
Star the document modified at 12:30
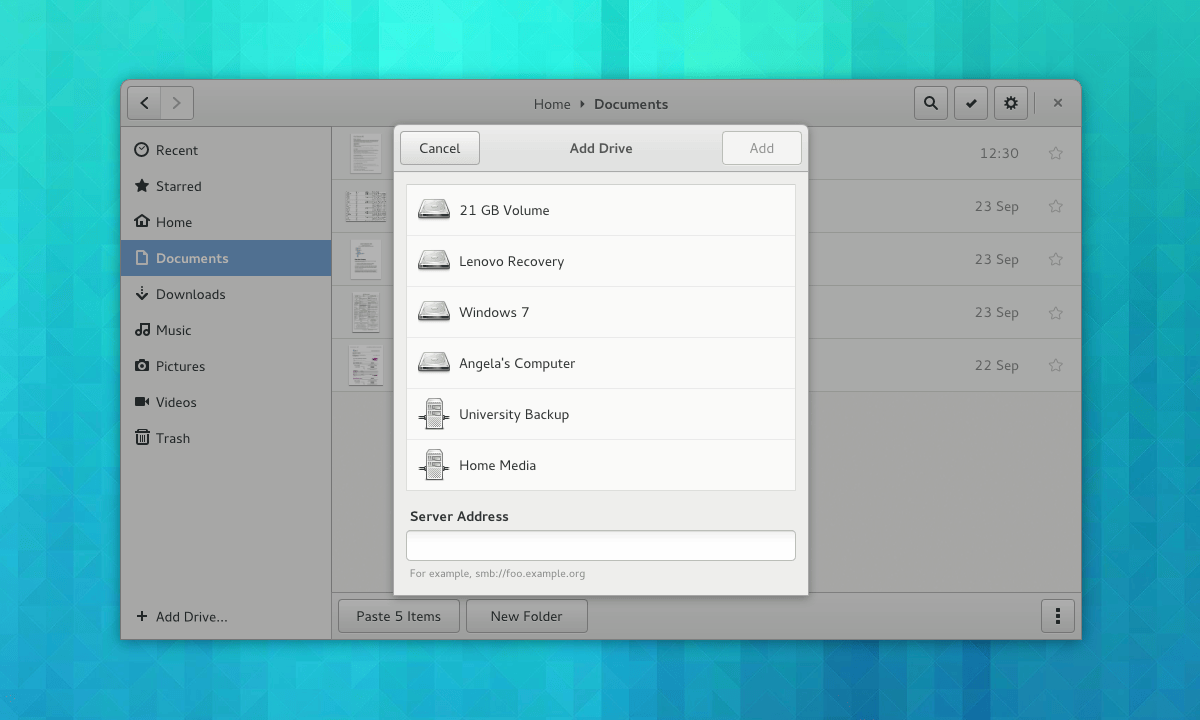1055,153
